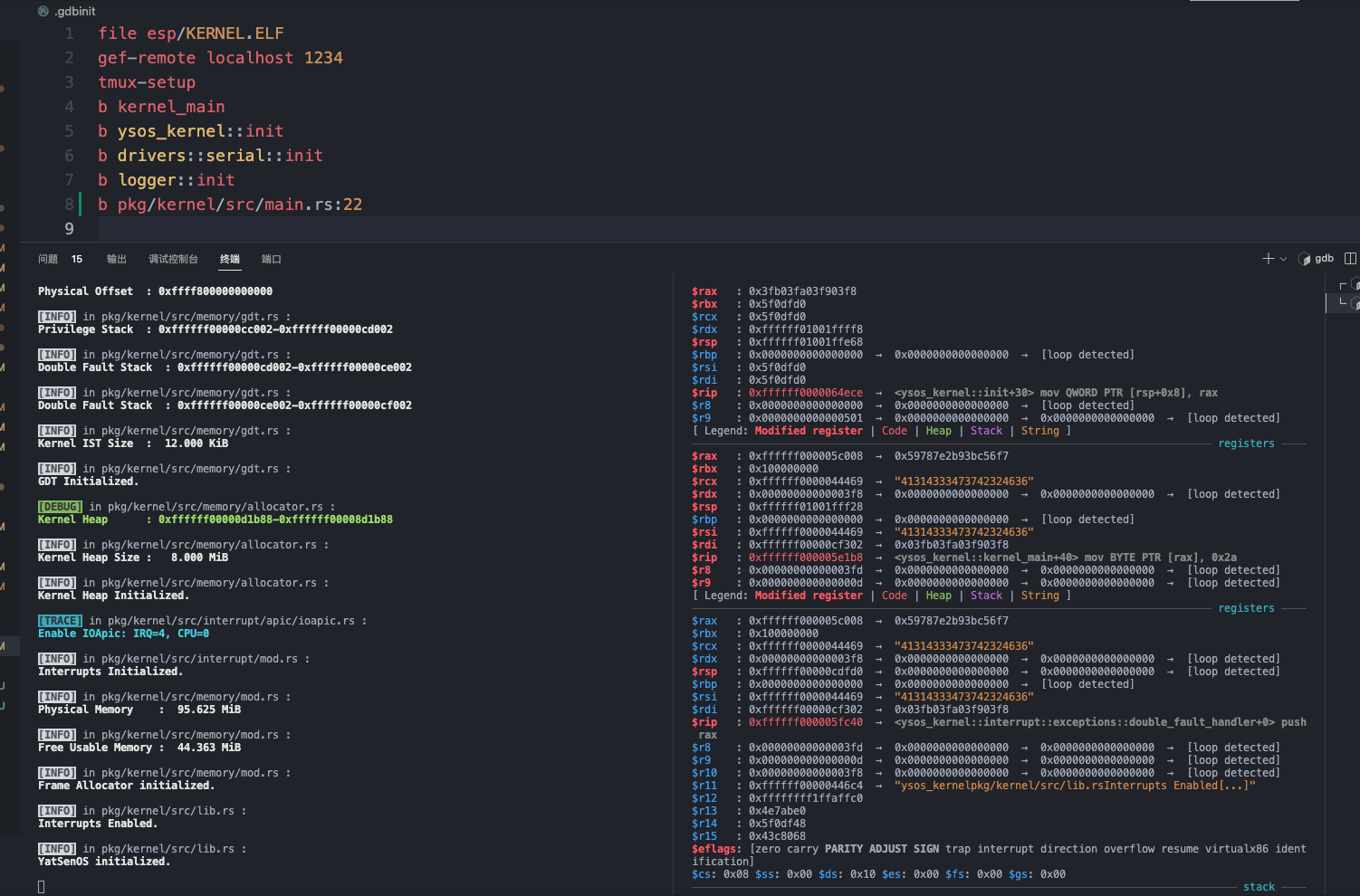Click the 'gef-remote localhost 1234' line

pyautogui.click(x=220, y=58)
